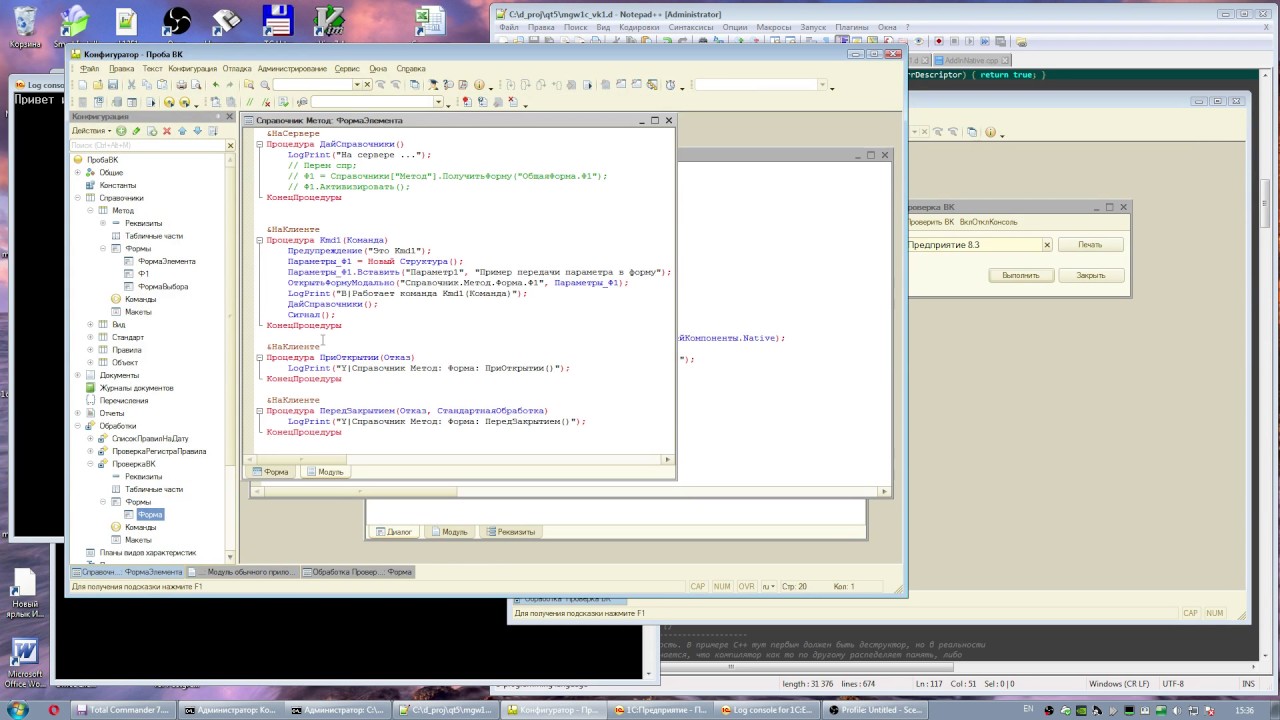Image resolution: width=1280 pixels, height=720 pixels.
Task: Click the Предприятие 8.3 input field
Action: click(974, 245)
